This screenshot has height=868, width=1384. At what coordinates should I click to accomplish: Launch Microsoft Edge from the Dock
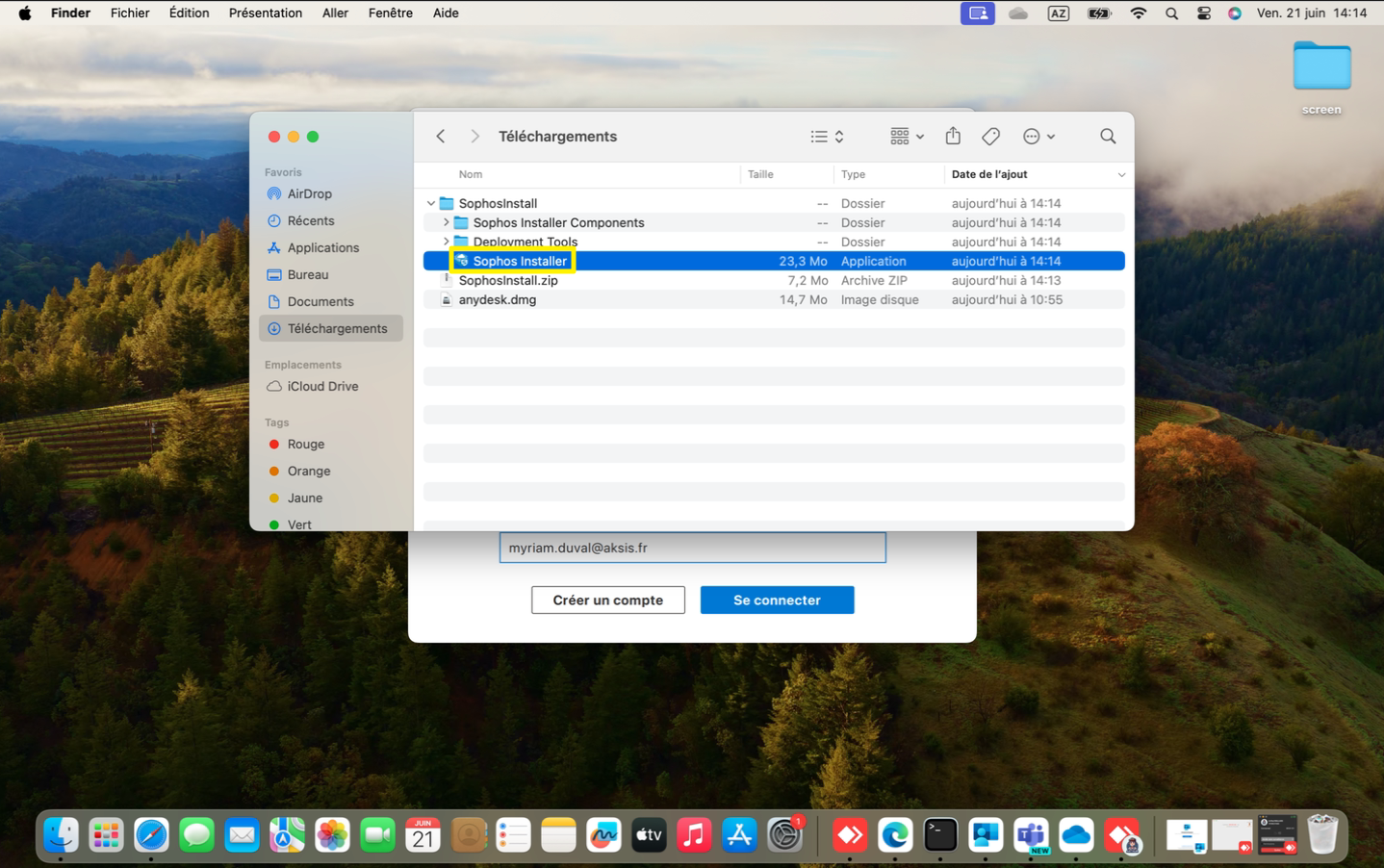point(895,834)
